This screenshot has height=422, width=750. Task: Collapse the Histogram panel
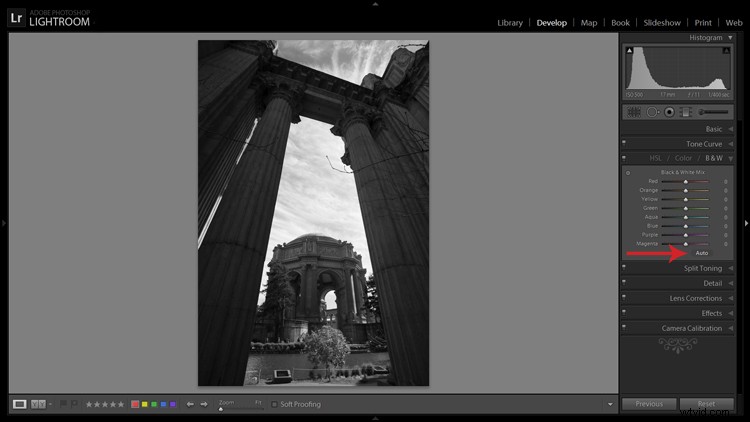point(730,37)
